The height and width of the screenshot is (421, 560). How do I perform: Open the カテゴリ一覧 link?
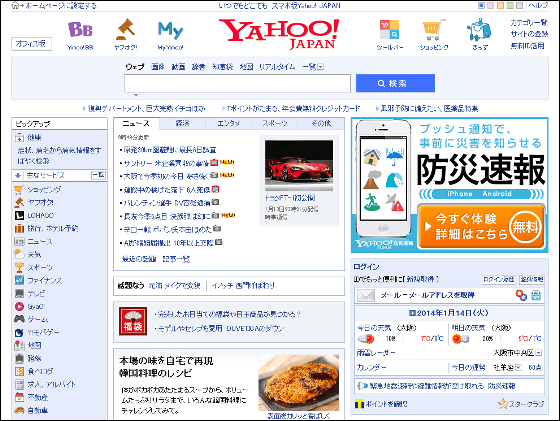pyautogui.click(x=529, y=23)
